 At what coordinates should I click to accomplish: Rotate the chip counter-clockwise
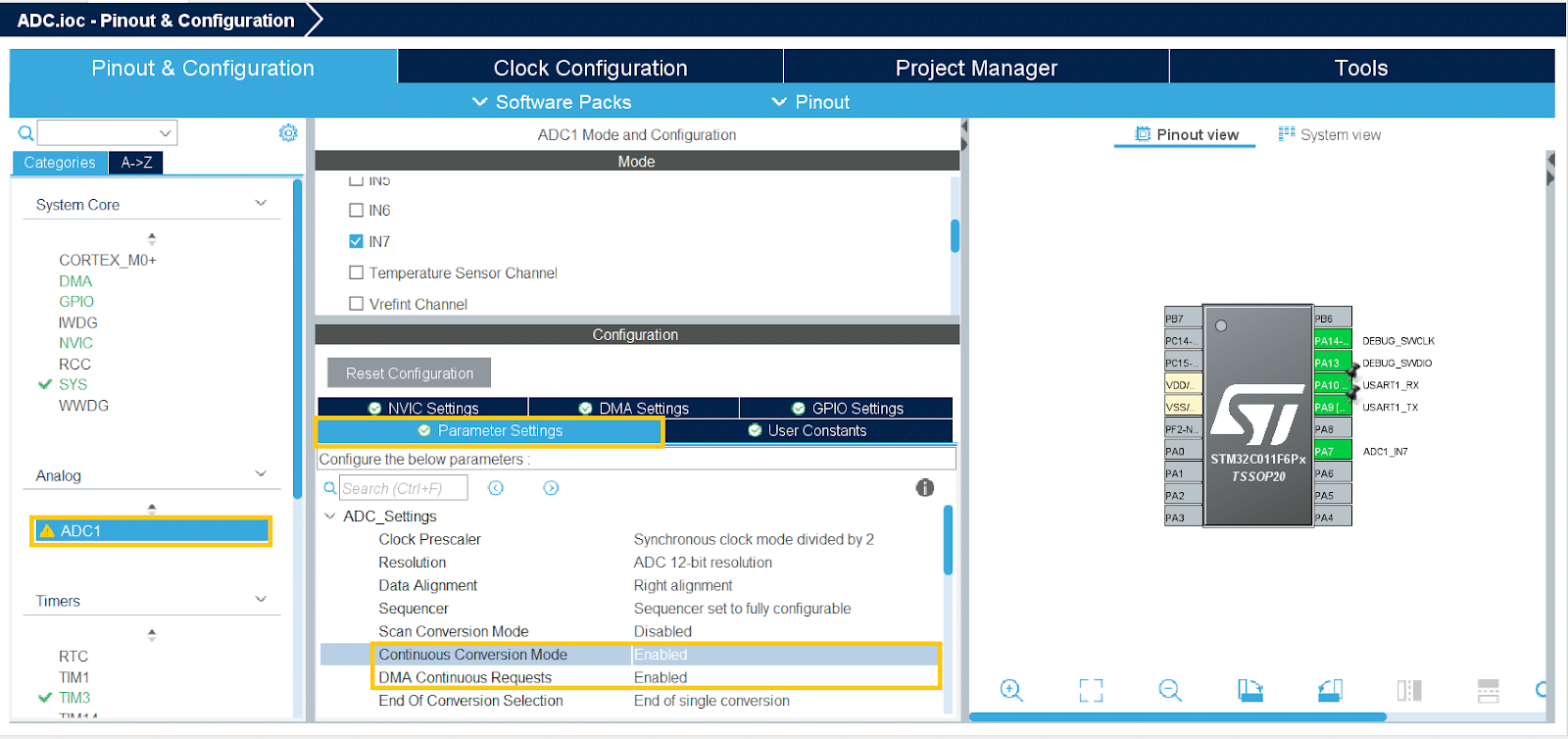tap(1329, 690)
